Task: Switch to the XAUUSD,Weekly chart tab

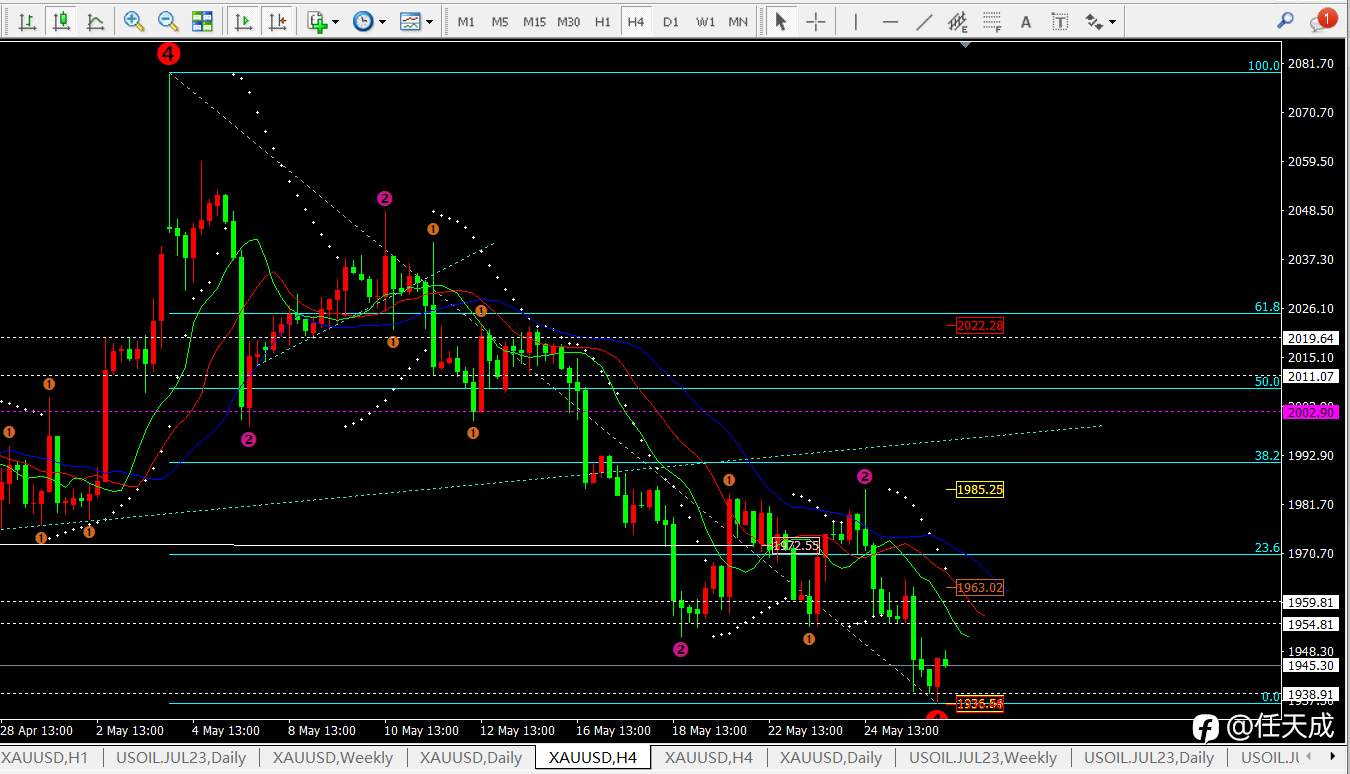Action: pyautogui.click(x=333, y=758)
